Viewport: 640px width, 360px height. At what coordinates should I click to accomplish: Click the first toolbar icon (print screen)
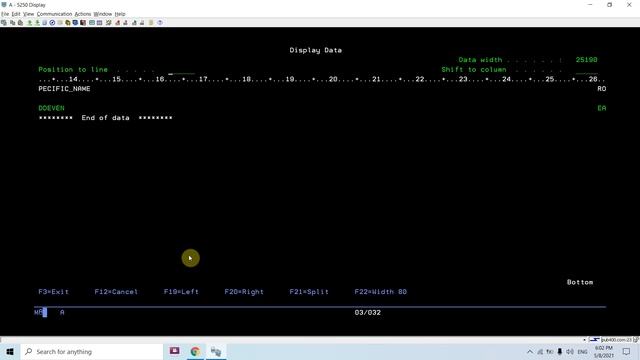[x=4, y=22]
